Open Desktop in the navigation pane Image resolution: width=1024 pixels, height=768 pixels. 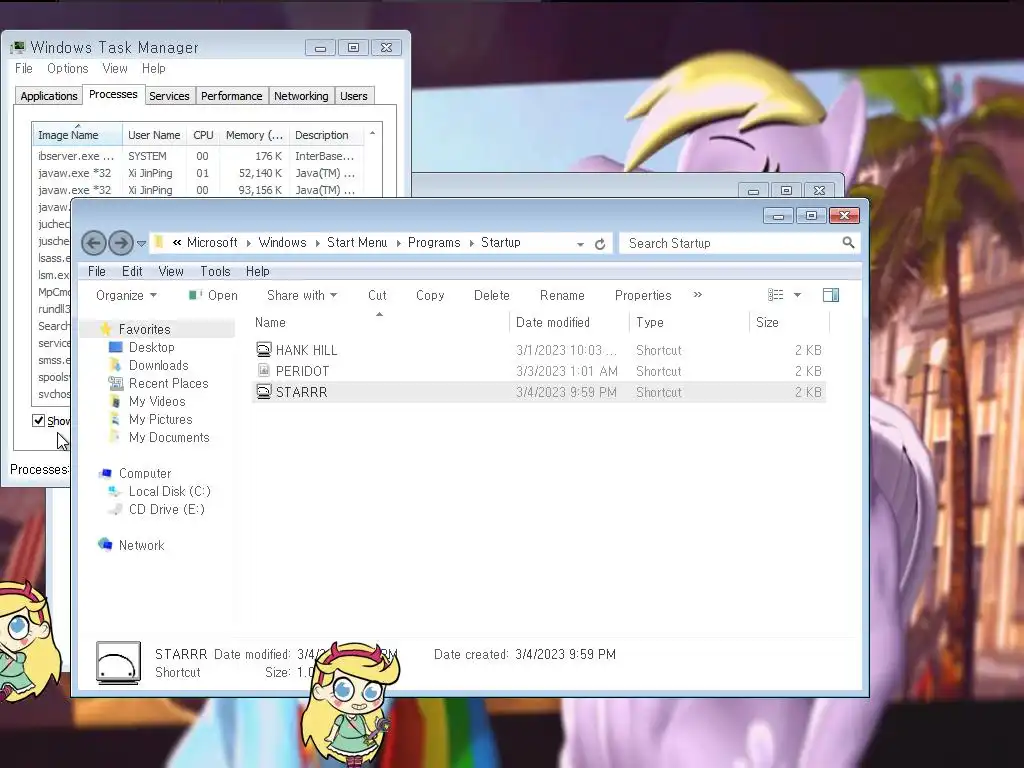point(152,347)
